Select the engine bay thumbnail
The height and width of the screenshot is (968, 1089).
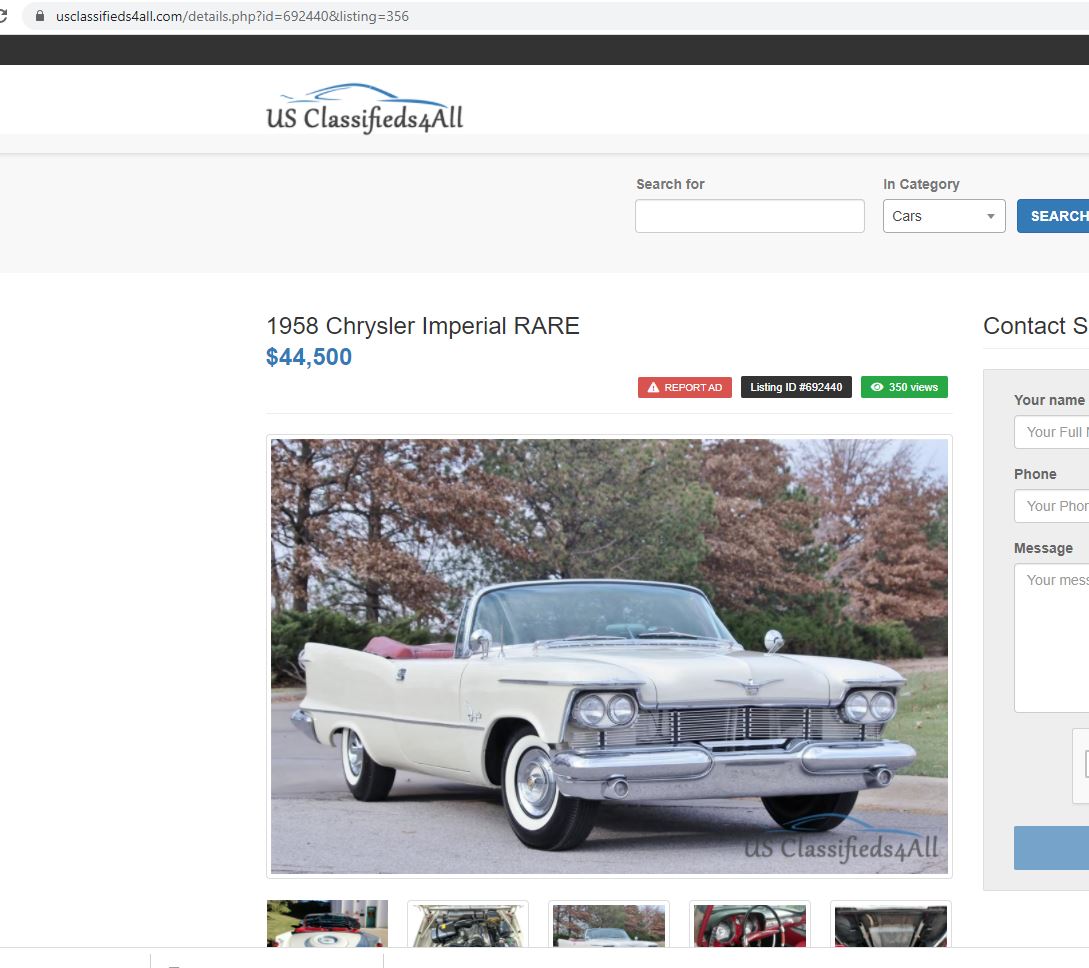pyautogui.click(x=467, y=925)
